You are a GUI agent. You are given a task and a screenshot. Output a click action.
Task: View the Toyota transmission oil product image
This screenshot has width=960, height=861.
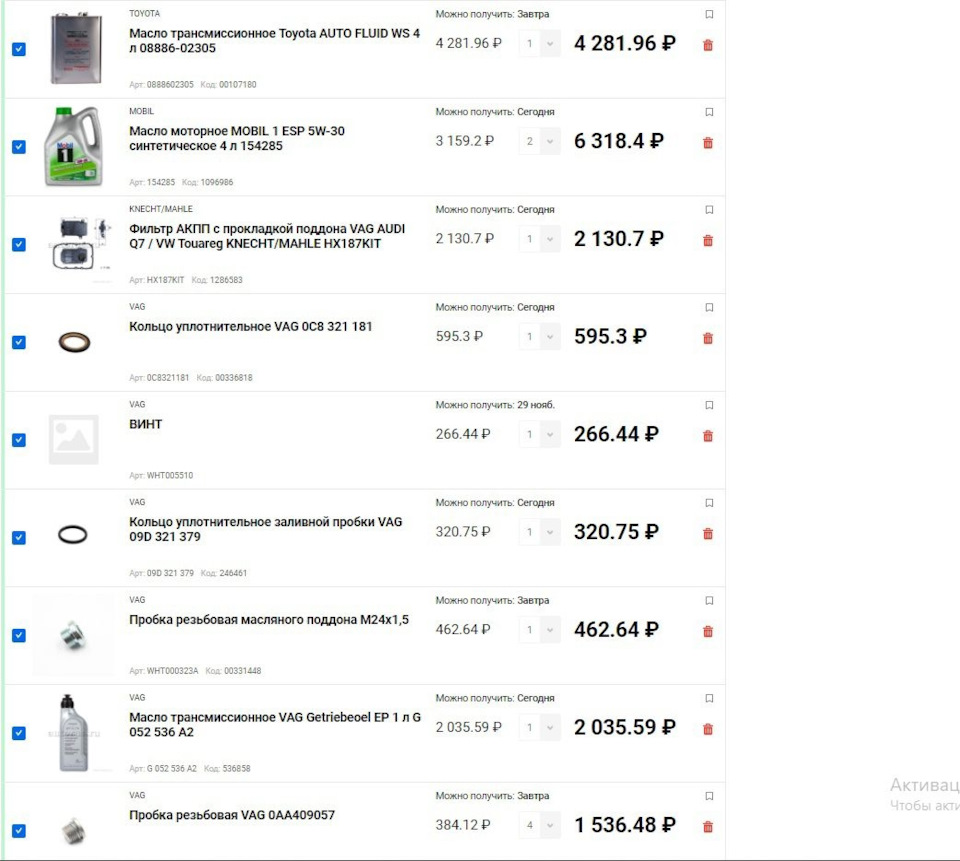(77, 49)
